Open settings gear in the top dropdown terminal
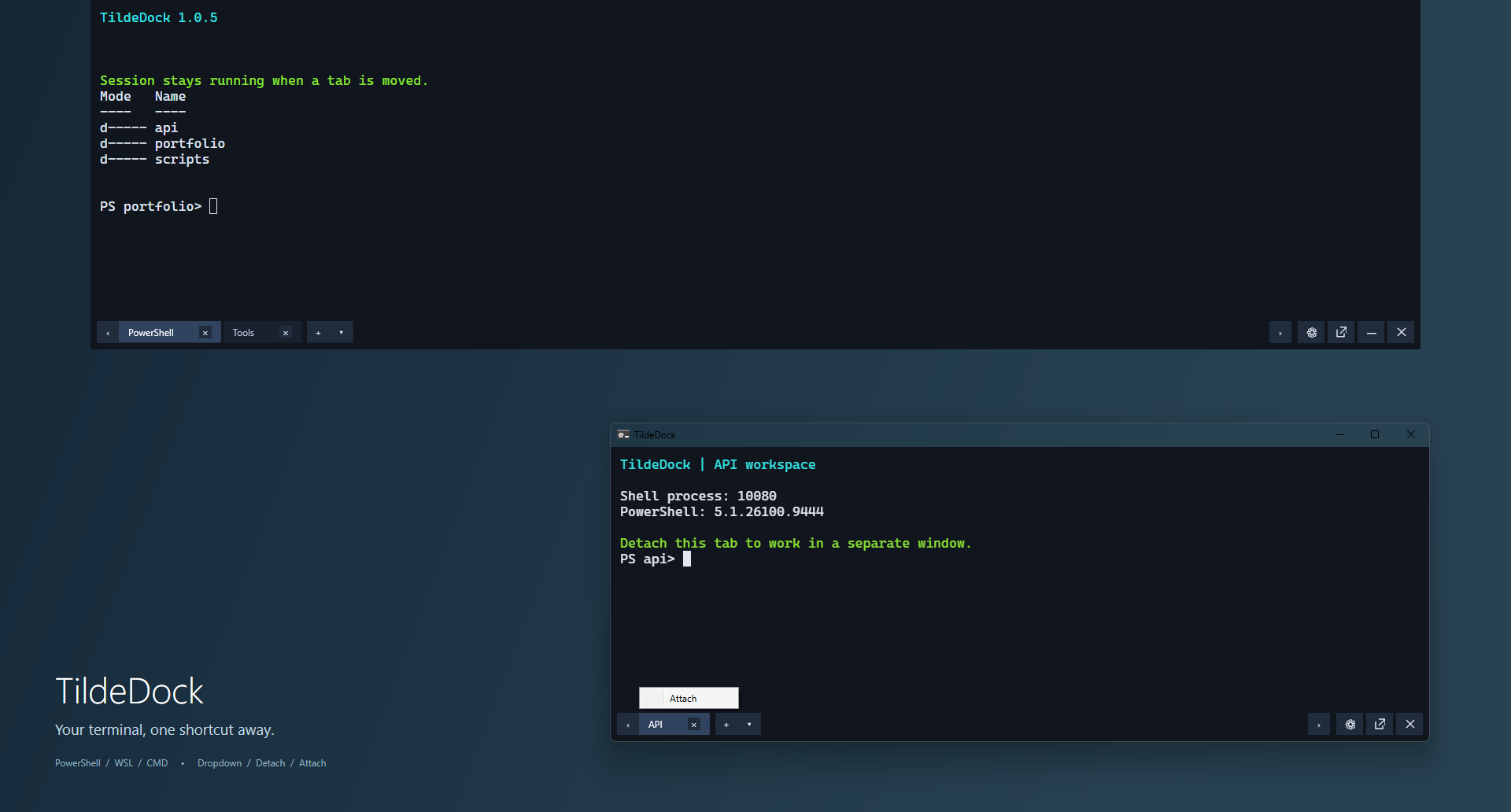1511x812 pixels. pos(1311,333)
